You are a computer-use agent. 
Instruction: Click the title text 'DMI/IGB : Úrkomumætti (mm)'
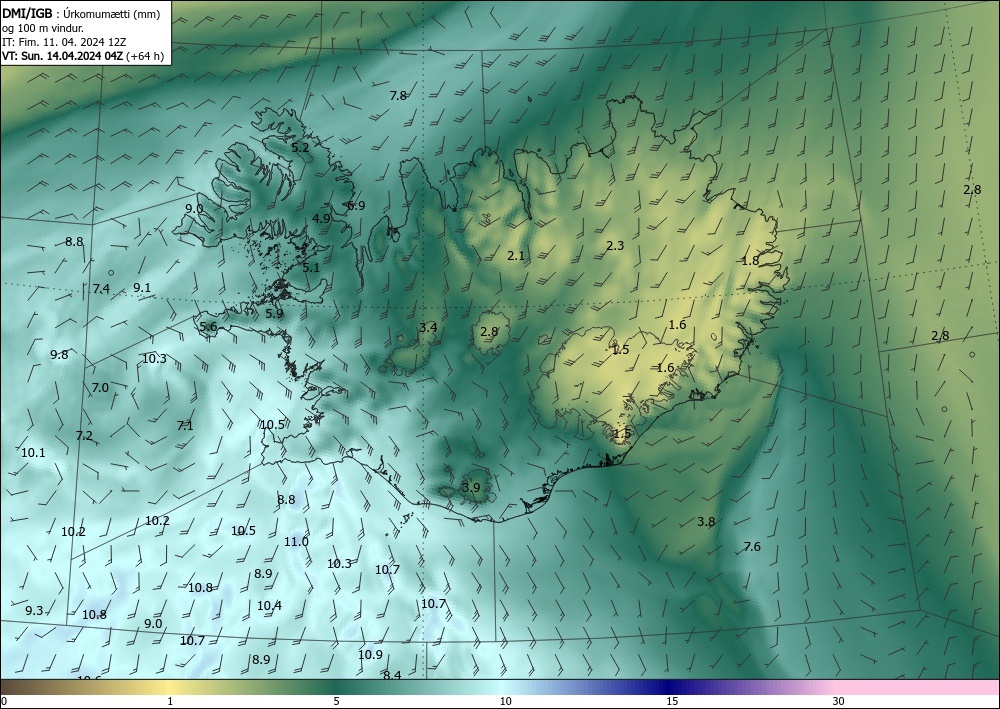pyautogui.click(x=80, y=12)
